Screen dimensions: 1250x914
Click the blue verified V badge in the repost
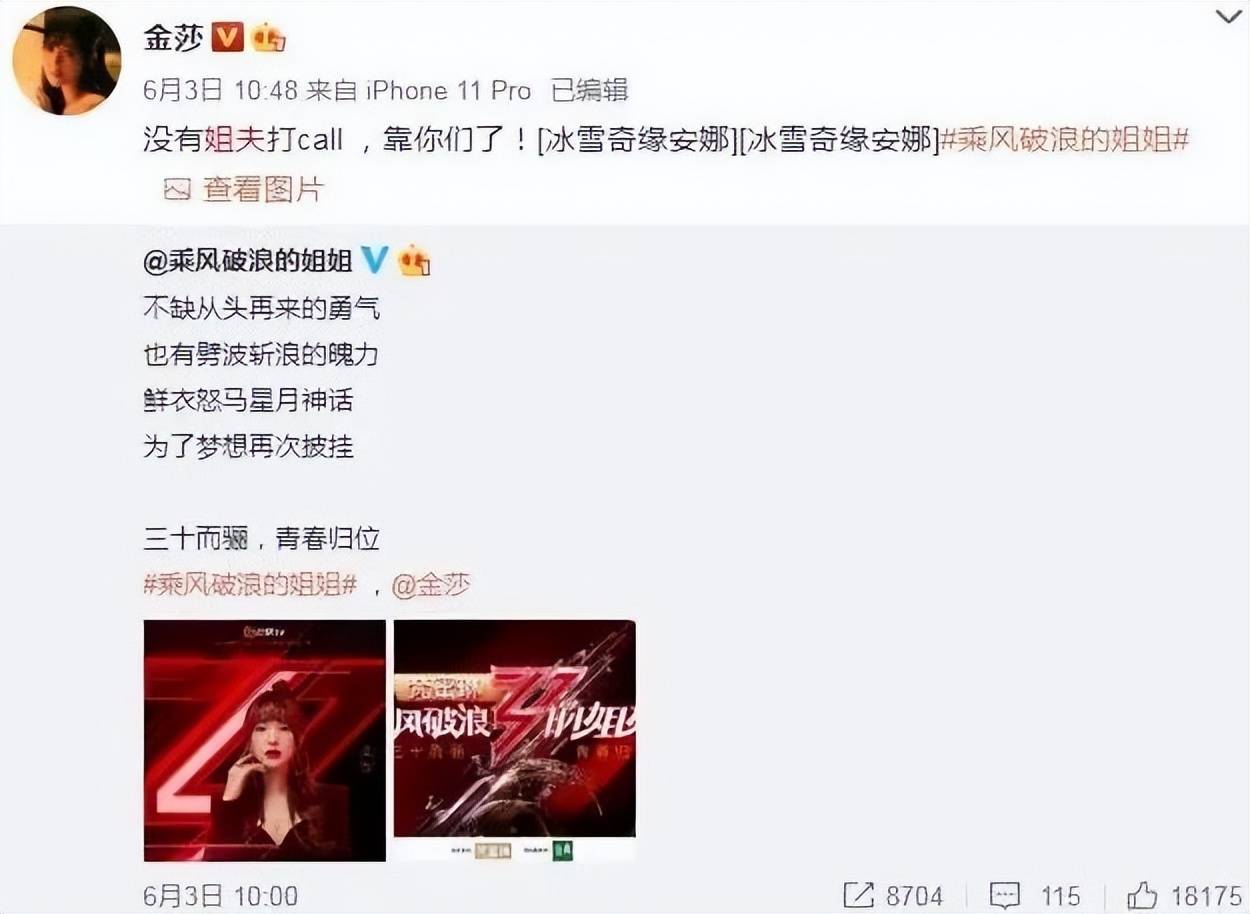pos(374,261)
